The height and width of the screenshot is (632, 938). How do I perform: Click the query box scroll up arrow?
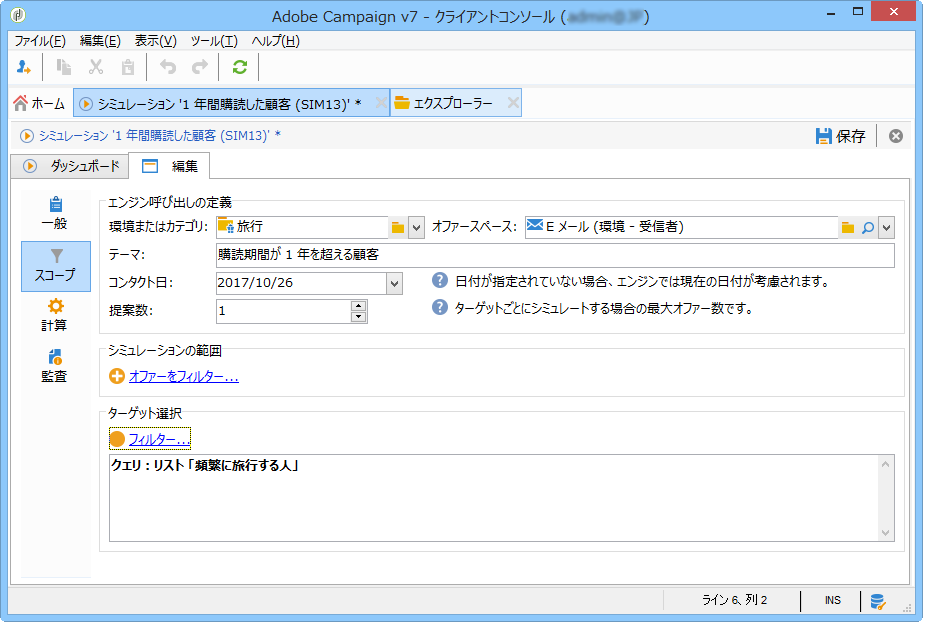(886, 464)
